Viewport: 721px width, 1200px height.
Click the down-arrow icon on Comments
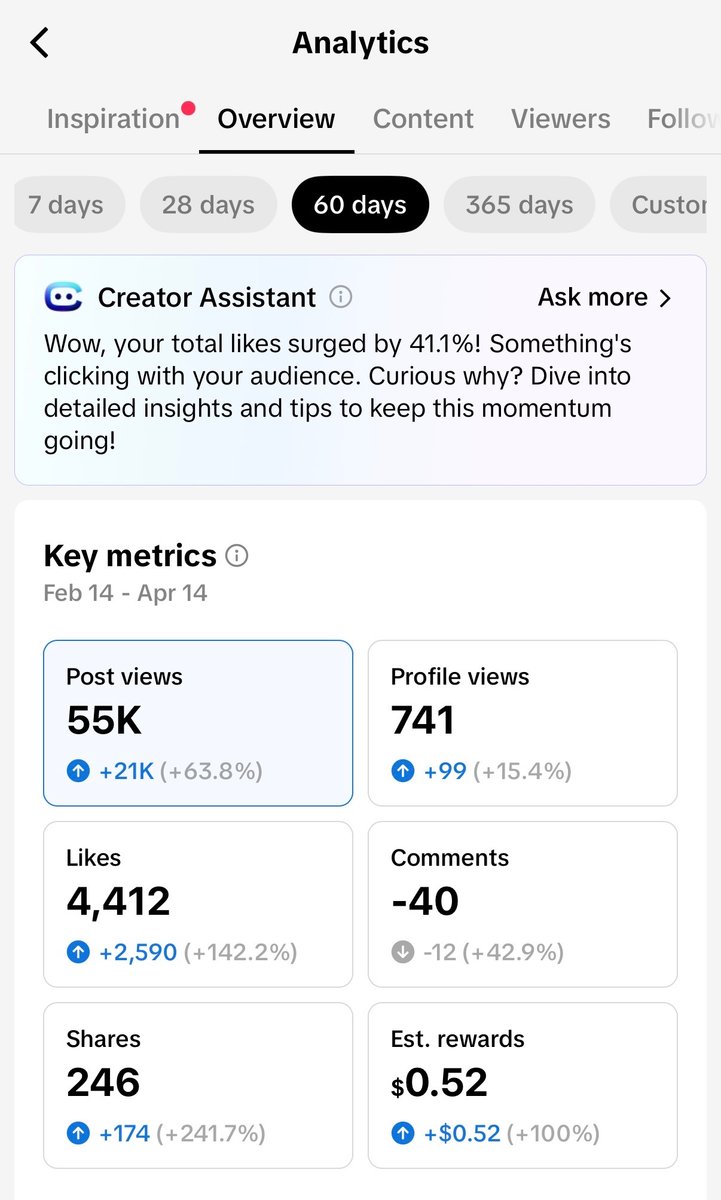point(402,952)
